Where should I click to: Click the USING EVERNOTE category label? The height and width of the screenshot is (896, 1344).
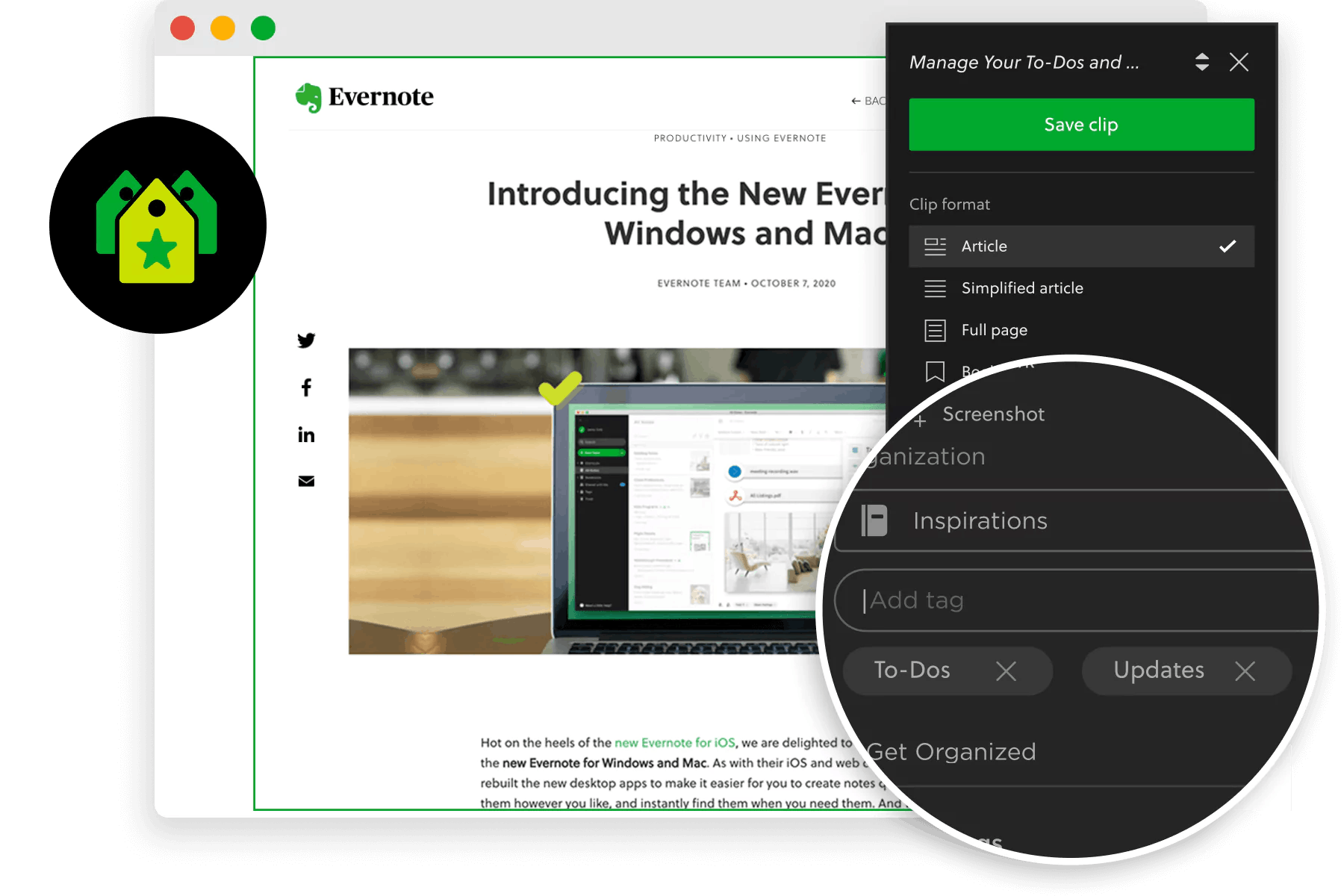[781, 138]
